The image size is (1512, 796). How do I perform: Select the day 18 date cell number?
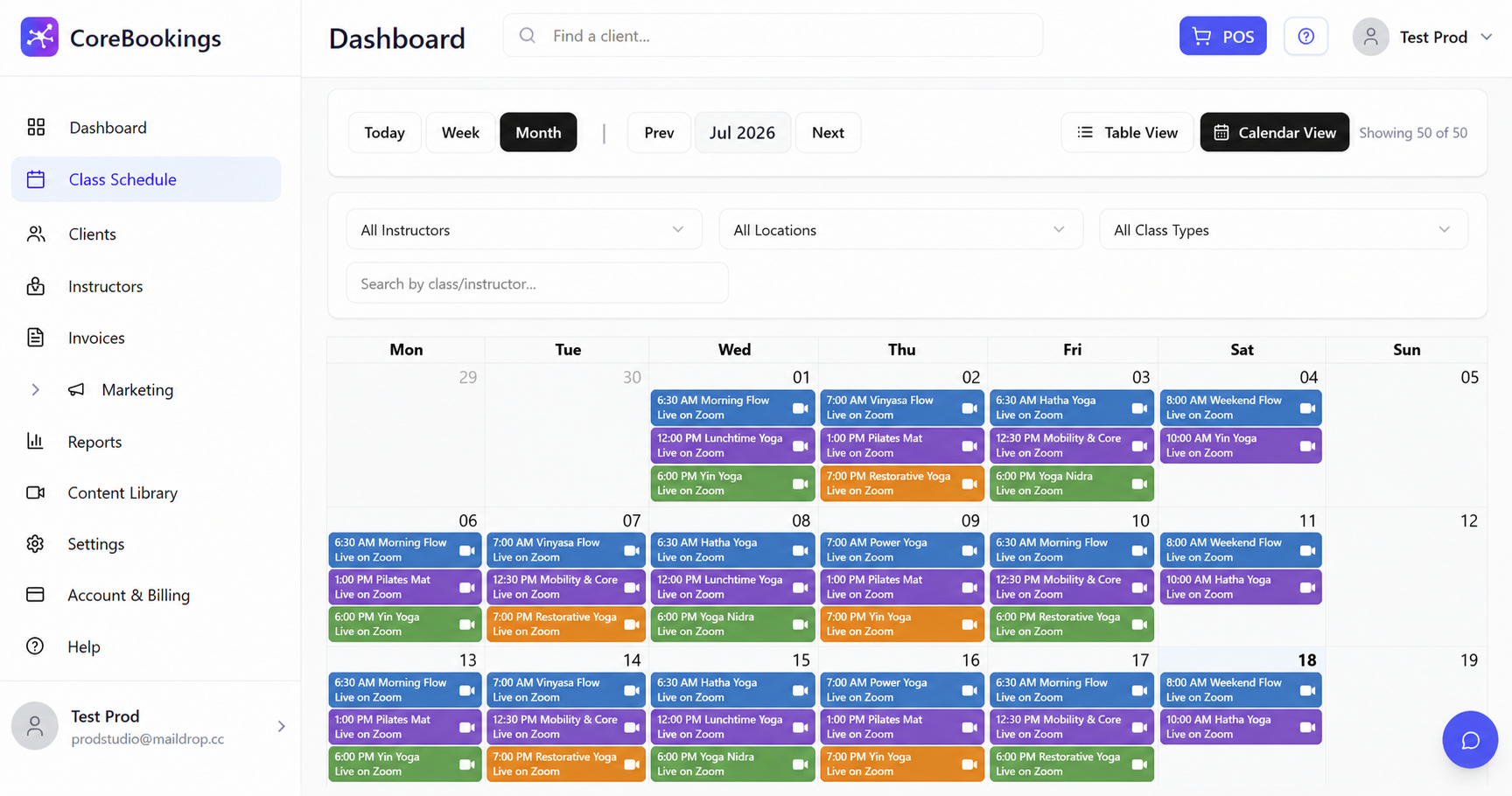point(1306,660)
